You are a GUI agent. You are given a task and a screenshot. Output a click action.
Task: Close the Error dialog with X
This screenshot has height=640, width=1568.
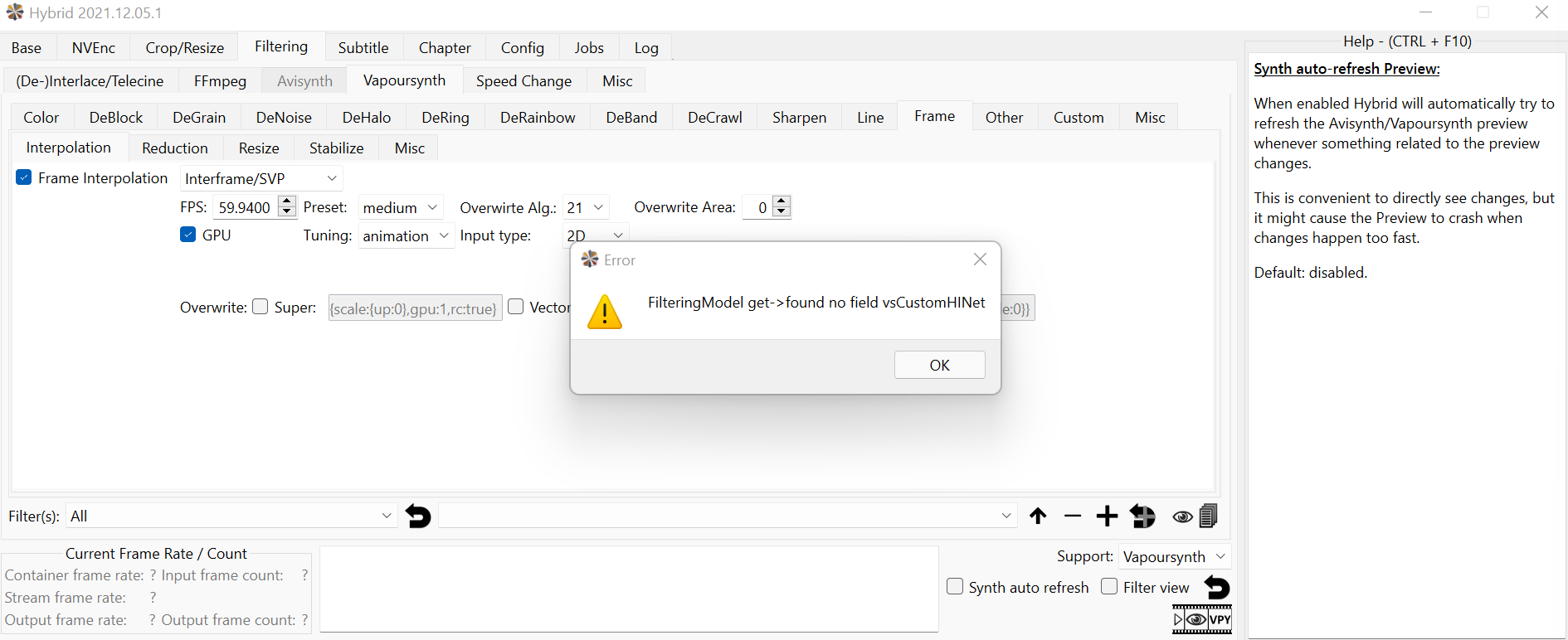980,259
